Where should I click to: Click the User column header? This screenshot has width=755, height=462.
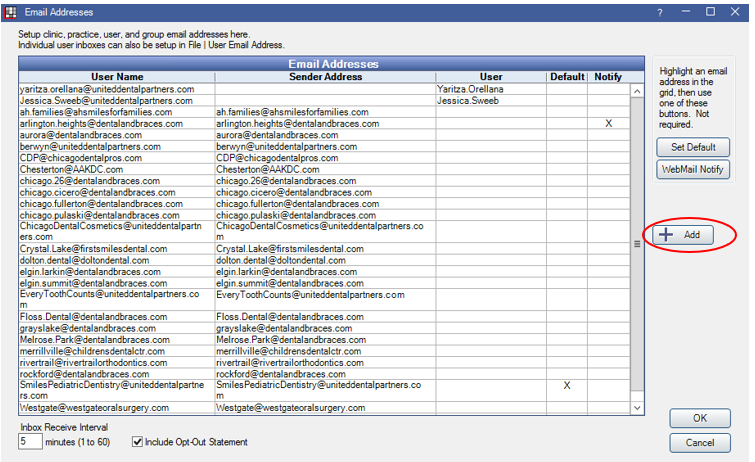click(491, 77)
